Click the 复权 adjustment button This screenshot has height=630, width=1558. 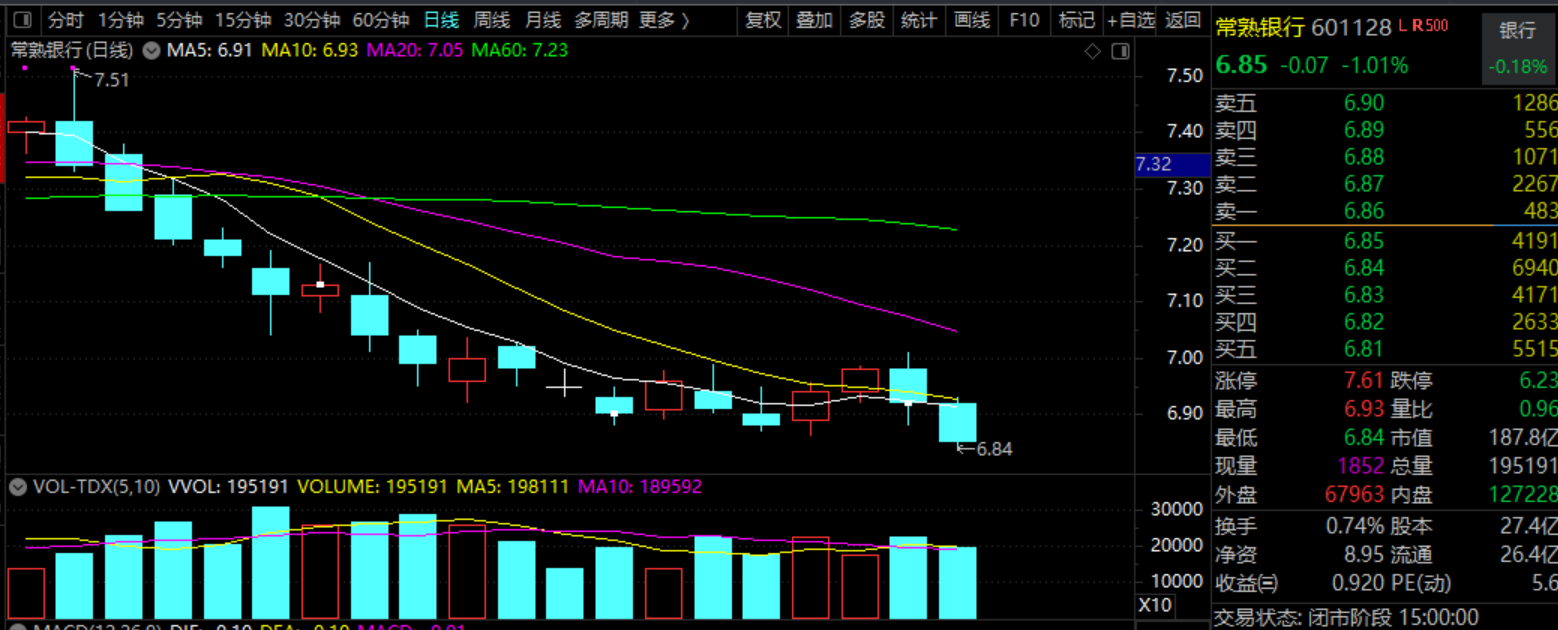click(x=763, y=20)
